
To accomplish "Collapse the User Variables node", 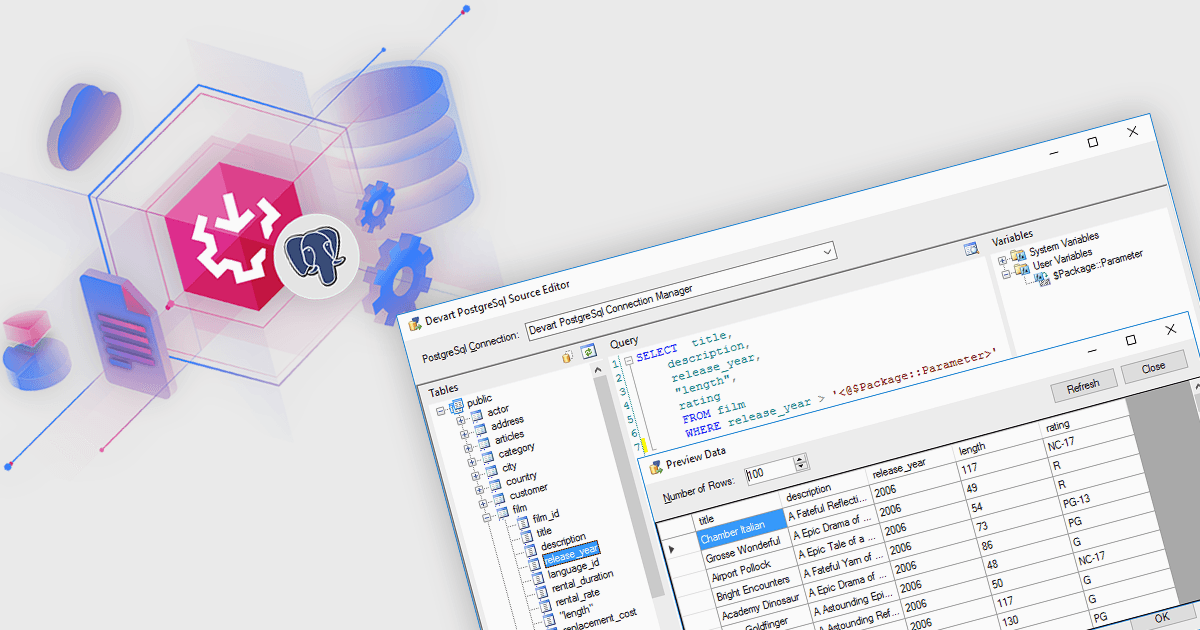I will tap(1006, 272).
